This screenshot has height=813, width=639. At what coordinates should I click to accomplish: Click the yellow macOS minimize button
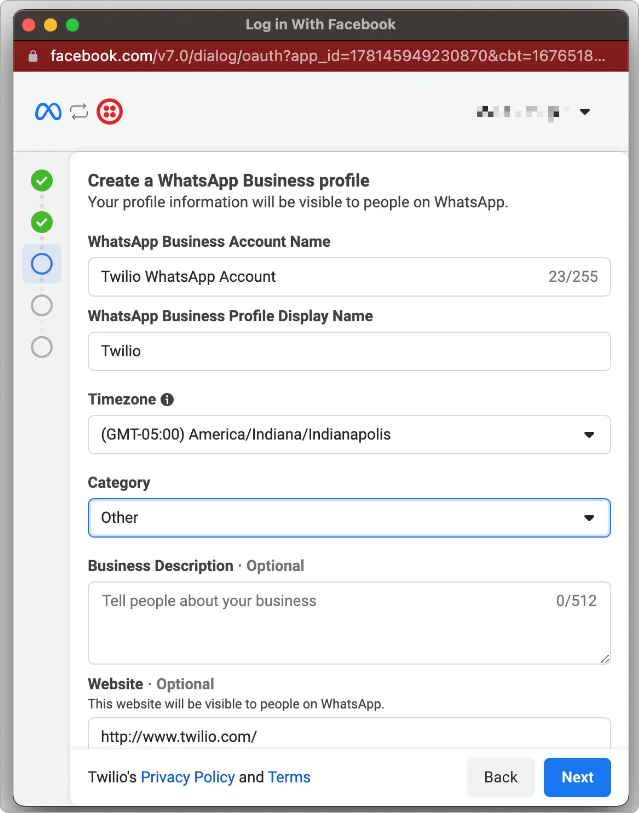coord(50,25)
